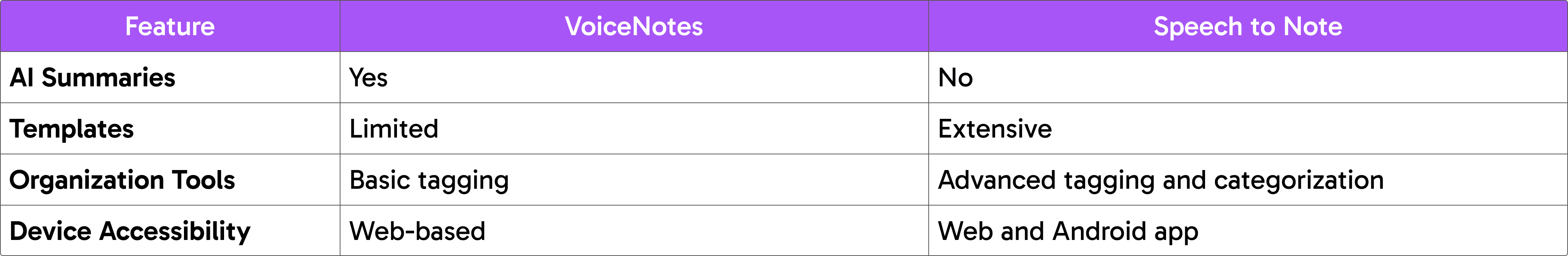The height and width of the screenshot is (256, 1568).
Task: Click the Device Accessibility row label
Action: tap(130, 232)
